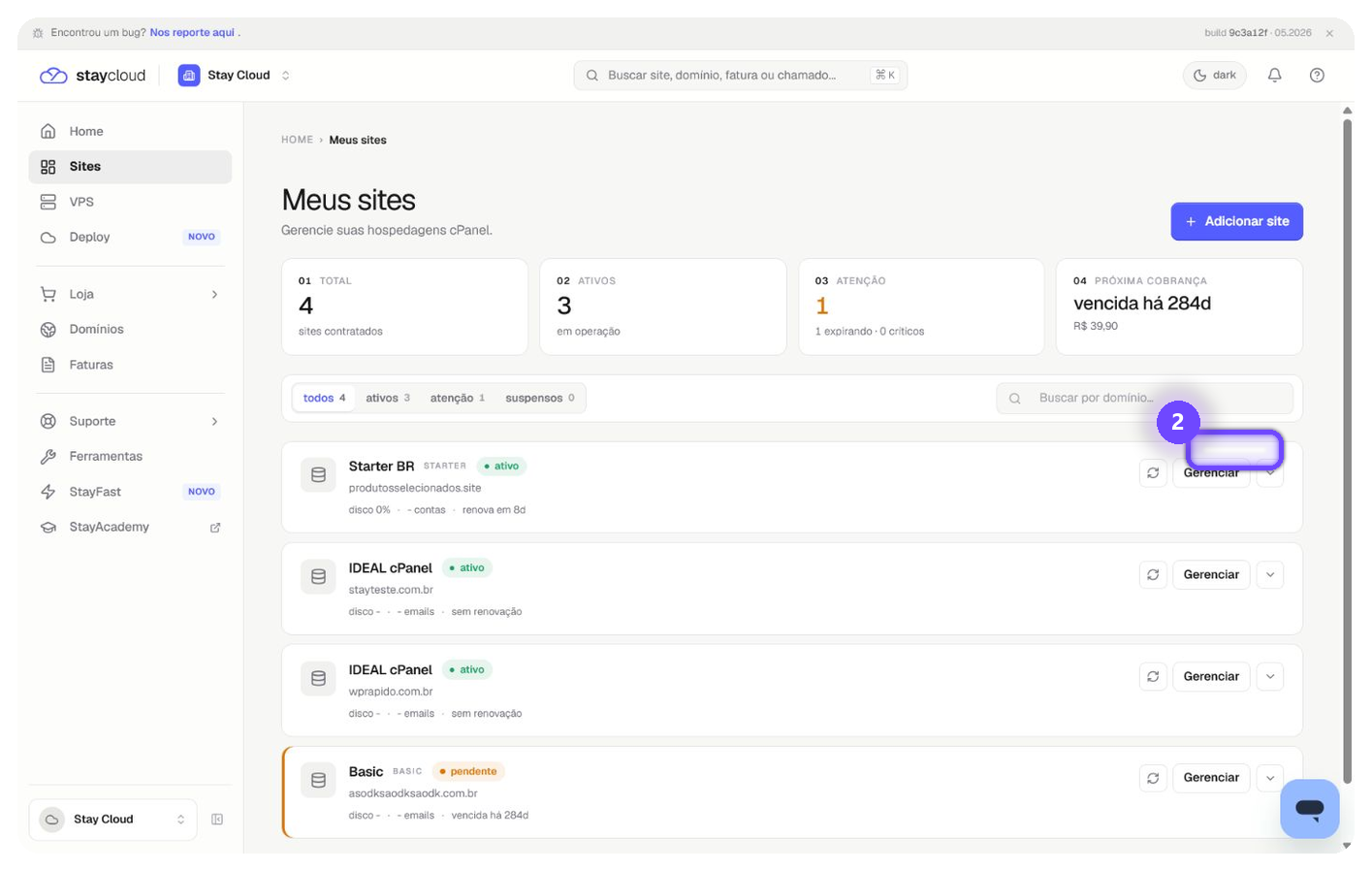1372x871 pixels.
Task: Click the staycloud logo
Action: [92, 75]
